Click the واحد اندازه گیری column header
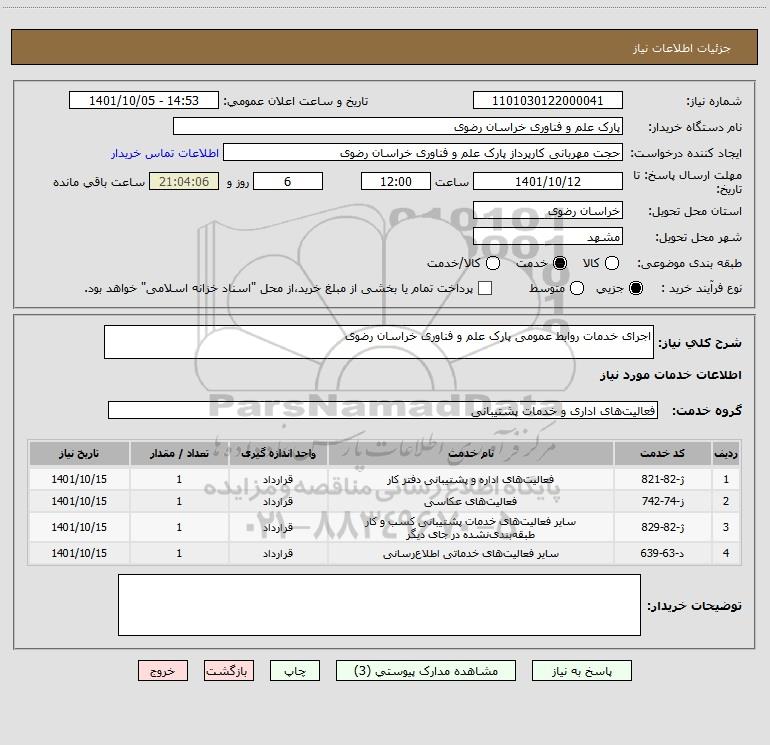Image resolution: width=770 pixels, height=745 pixels. [278, 453]
